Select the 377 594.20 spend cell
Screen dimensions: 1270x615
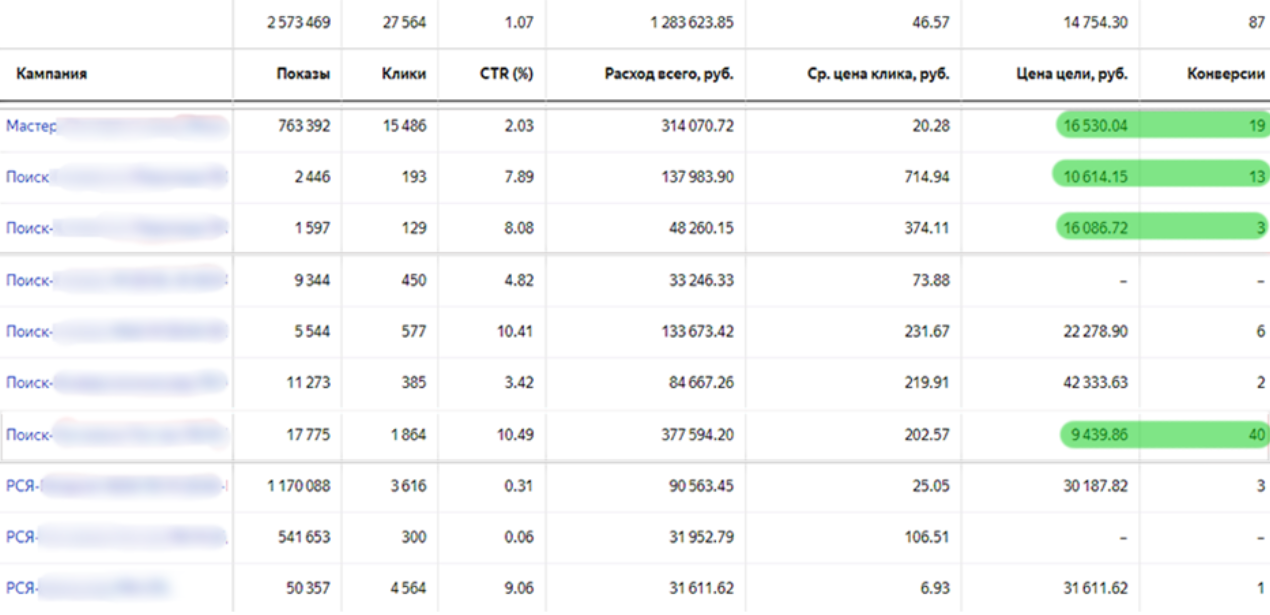[x=691, y=435]
